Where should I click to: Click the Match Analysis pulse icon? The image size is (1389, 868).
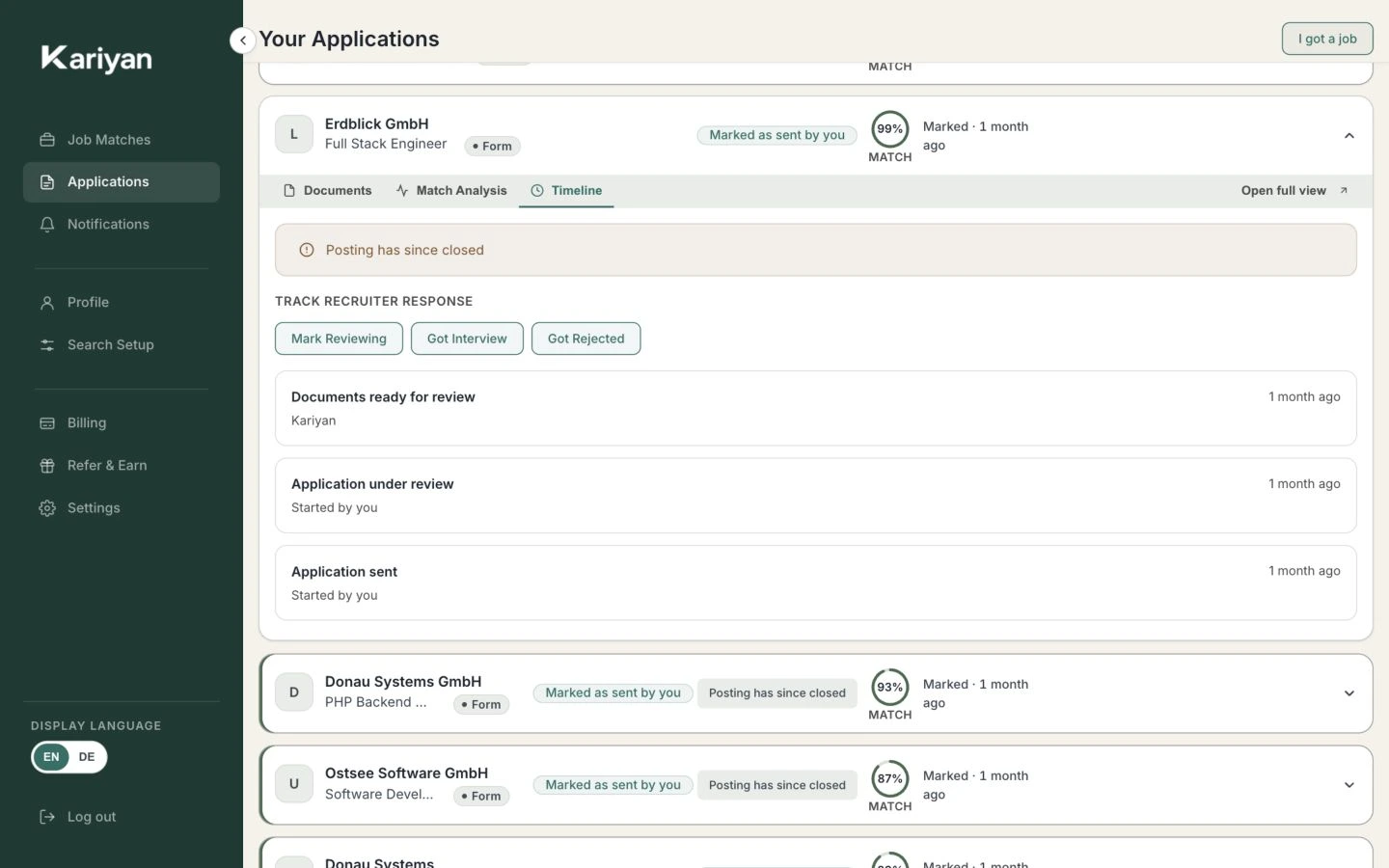[402, 191]
